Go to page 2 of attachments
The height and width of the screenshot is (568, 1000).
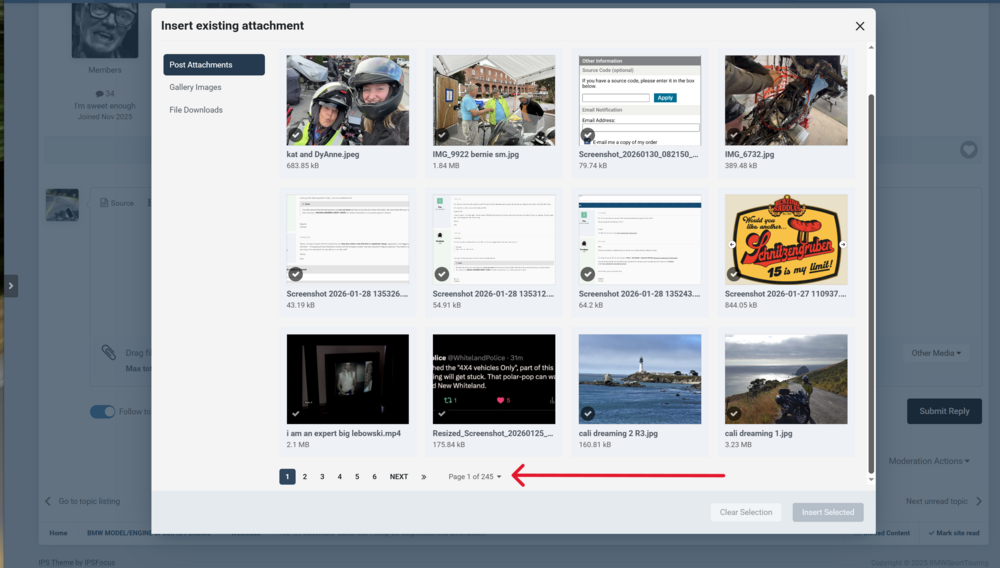click(305, 477)
